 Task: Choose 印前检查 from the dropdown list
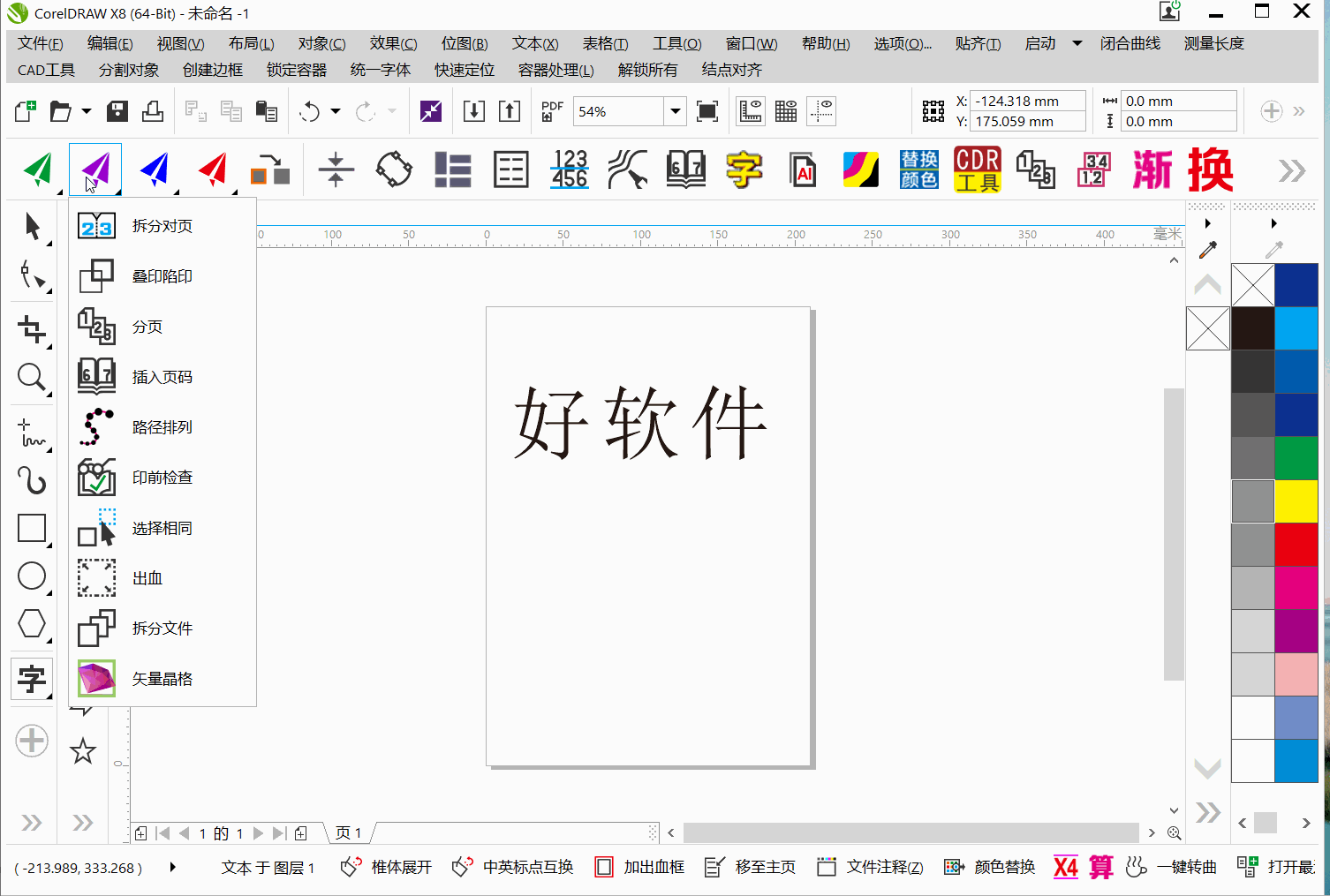[x=162, y=478]
